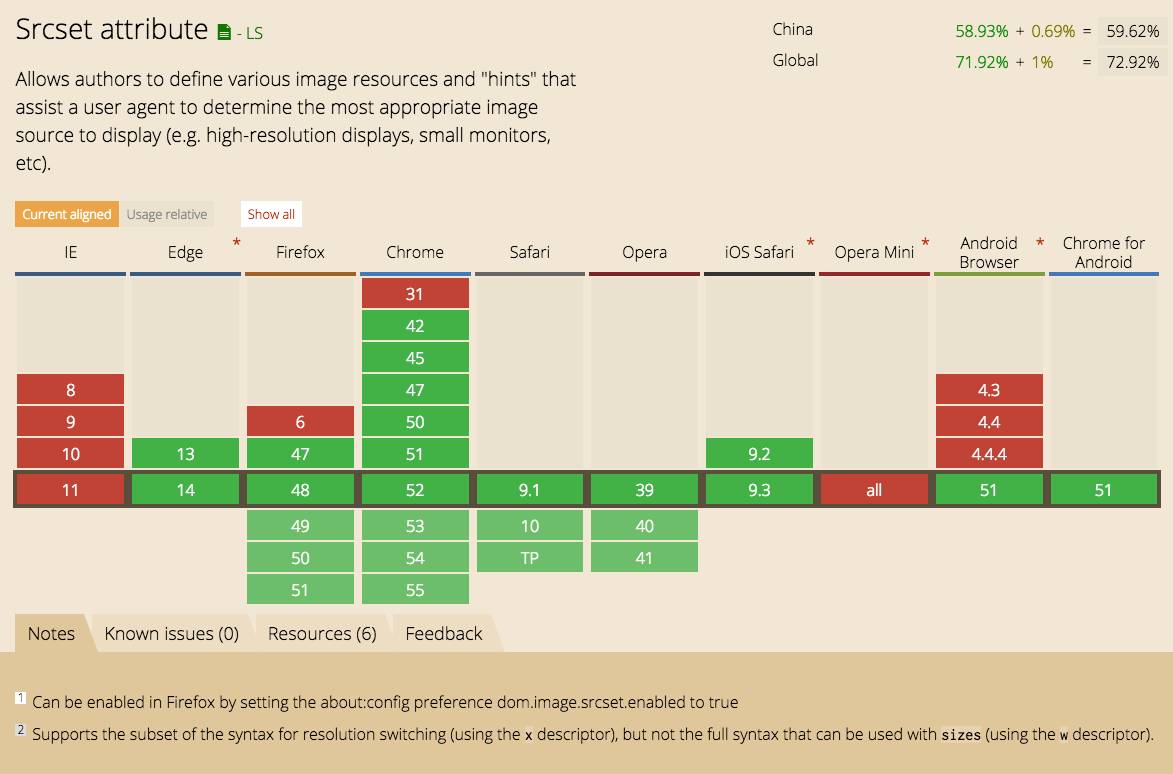Click the Srcset attribute title
The height and width of the screenshot is (774, 1173).
(111, 29)
